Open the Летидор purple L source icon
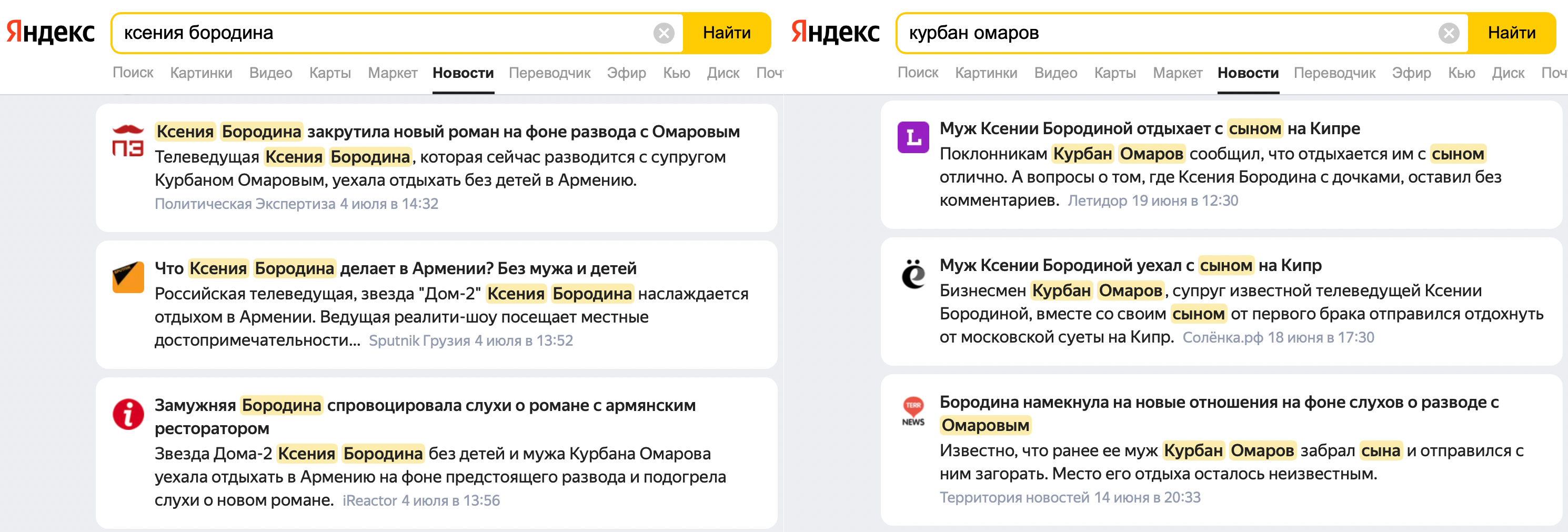Image resolution: width=1568 pixels, height=532 pixels. point(913,137)
